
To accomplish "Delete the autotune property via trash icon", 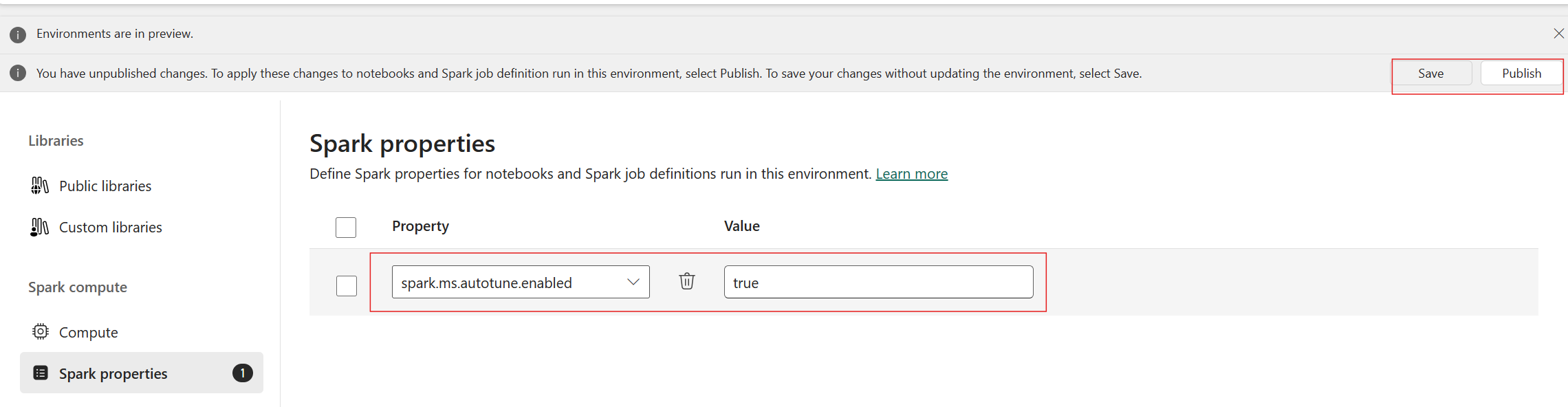I will coord(686,280).
